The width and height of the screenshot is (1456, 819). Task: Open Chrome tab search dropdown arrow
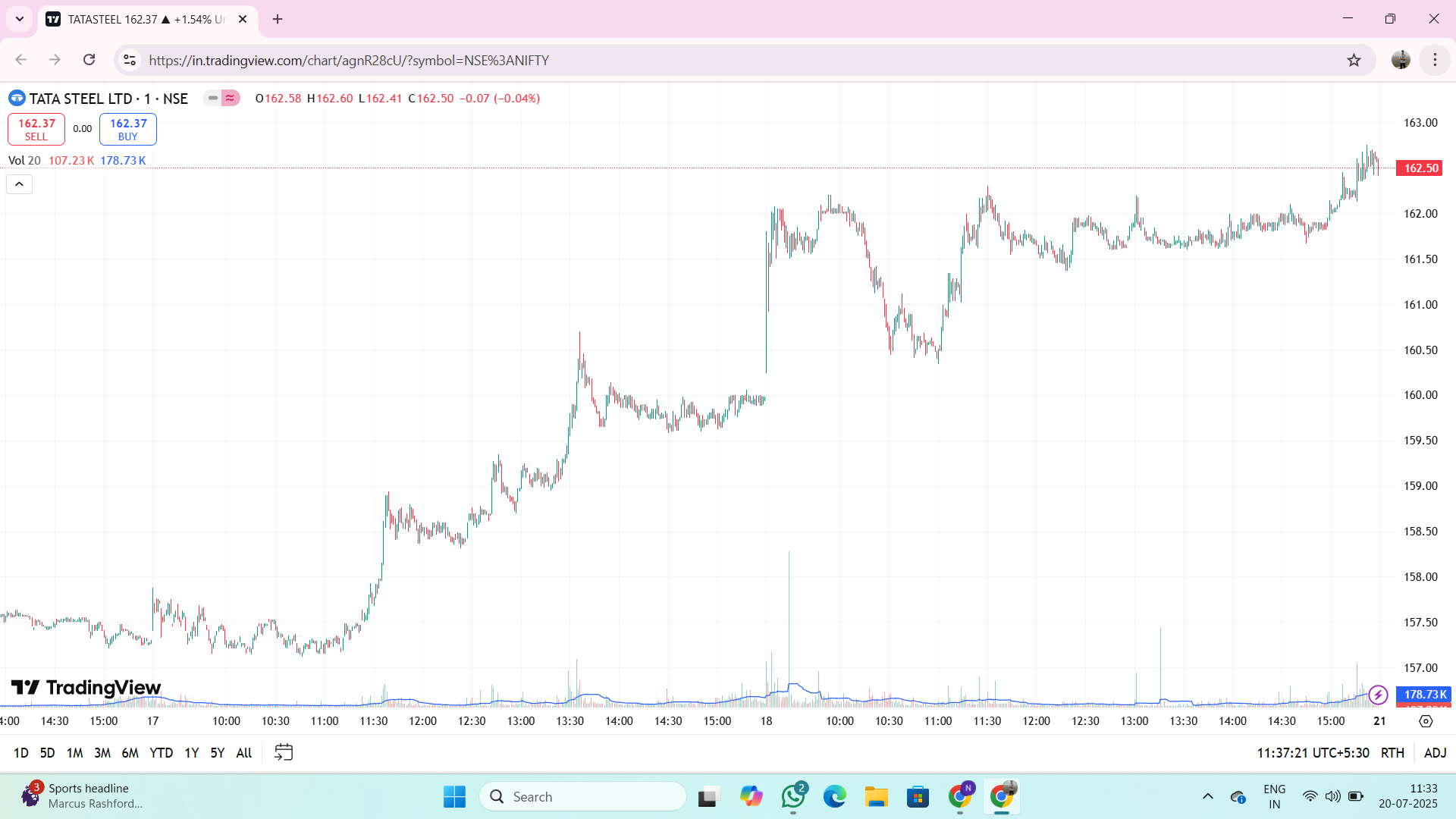pos(20,19)
